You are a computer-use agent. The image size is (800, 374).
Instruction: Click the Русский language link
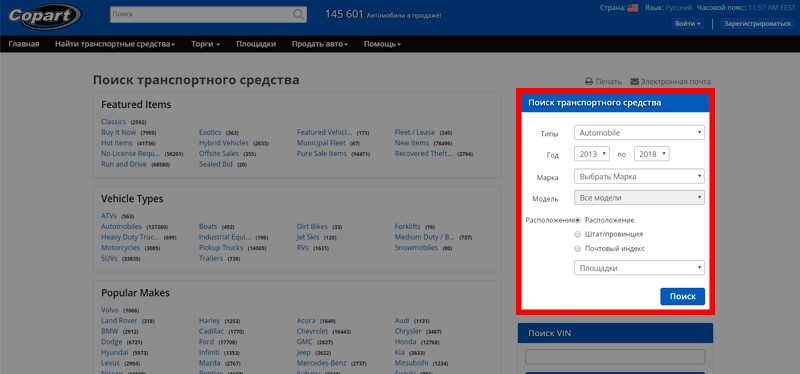pyautogui.click(x=679, y=8)
